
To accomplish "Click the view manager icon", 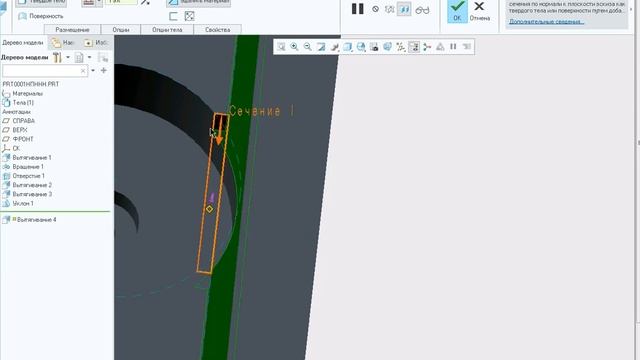I will (374, 47).
